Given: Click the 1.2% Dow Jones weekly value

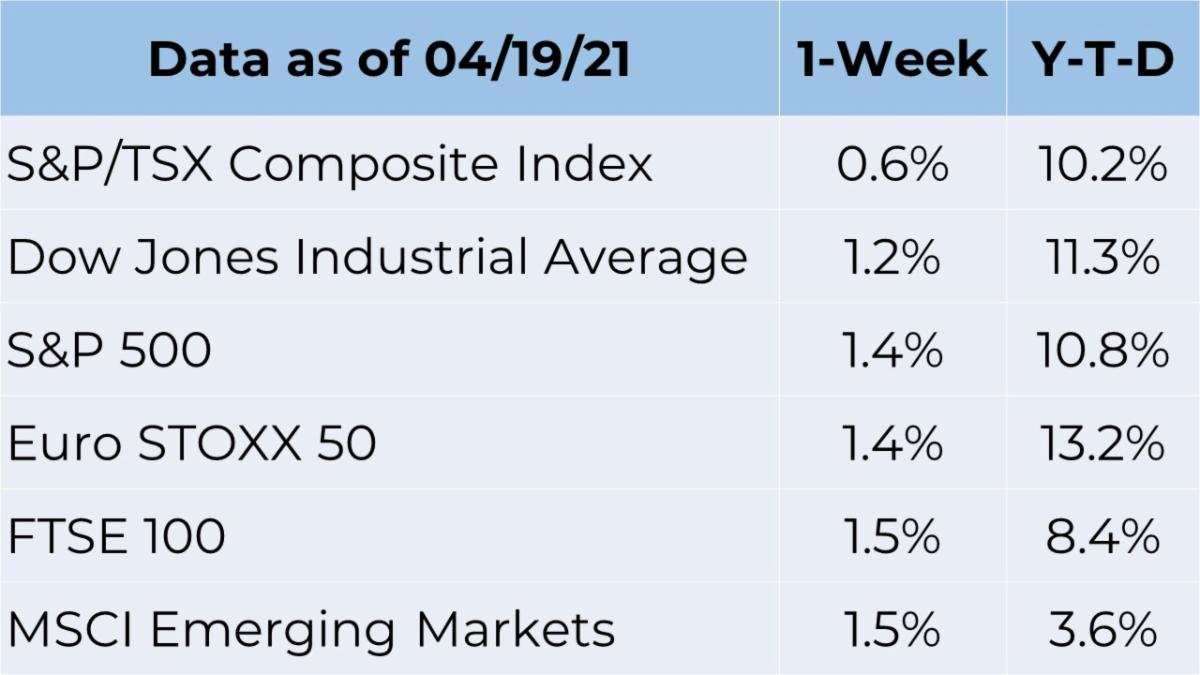Looking at the screenshot, I should pyautogui.click(x=893, y=257).
